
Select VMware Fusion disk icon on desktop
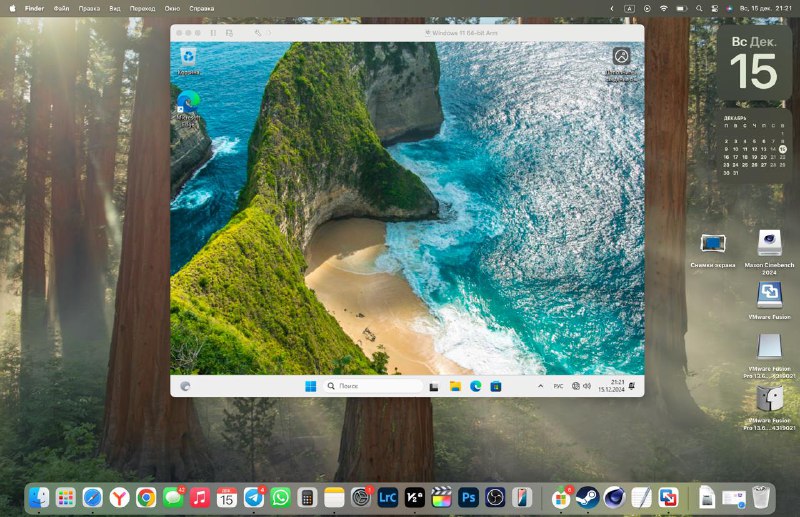coord(769,300)
